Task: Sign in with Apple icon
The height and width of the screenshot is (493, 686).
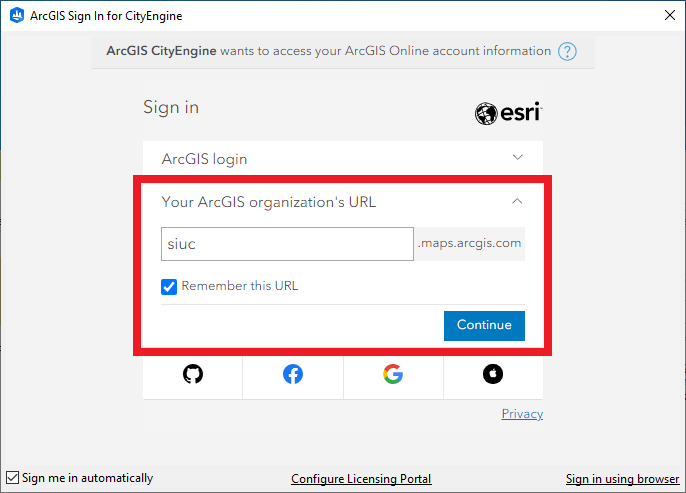Action: [x=493, y=374]
